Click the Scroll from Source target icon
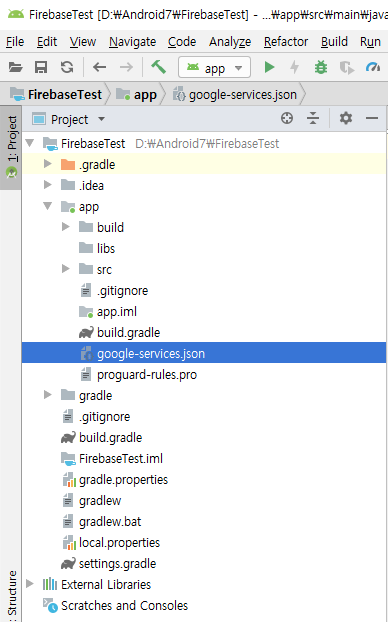The height and width of the screenshot is (622, 388). click(x=287, y=118)
